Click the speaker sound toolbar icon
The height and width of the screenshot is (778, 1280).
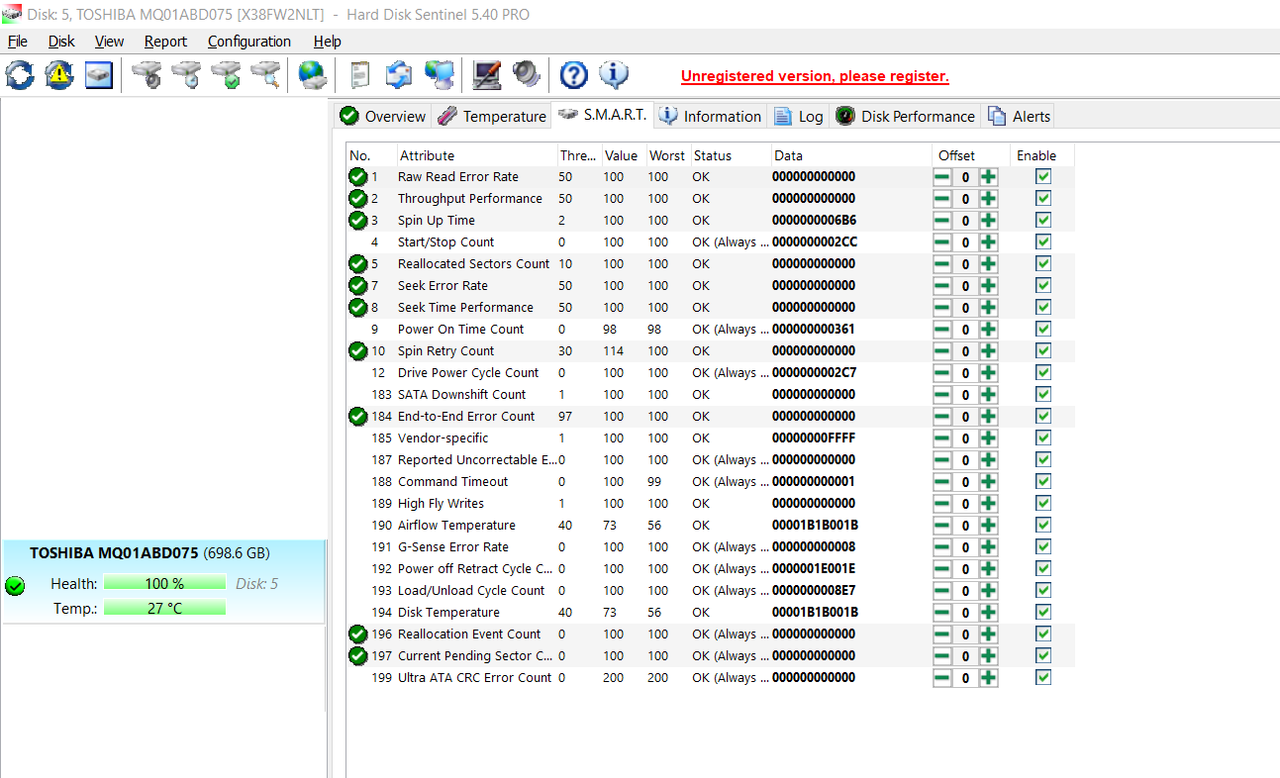point(526,75)
